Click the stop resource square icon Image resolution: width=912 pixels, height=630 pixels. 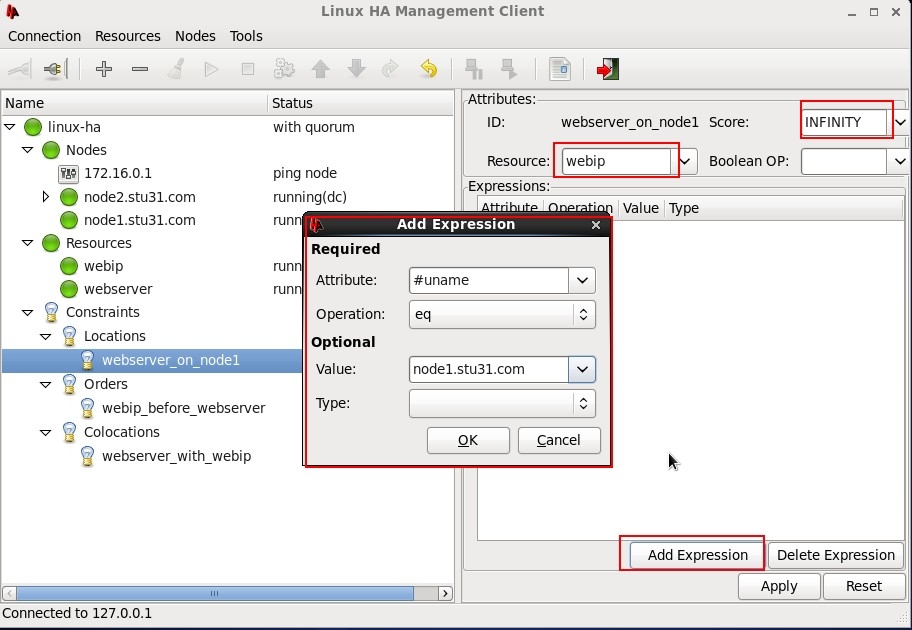tap(248, 69)
